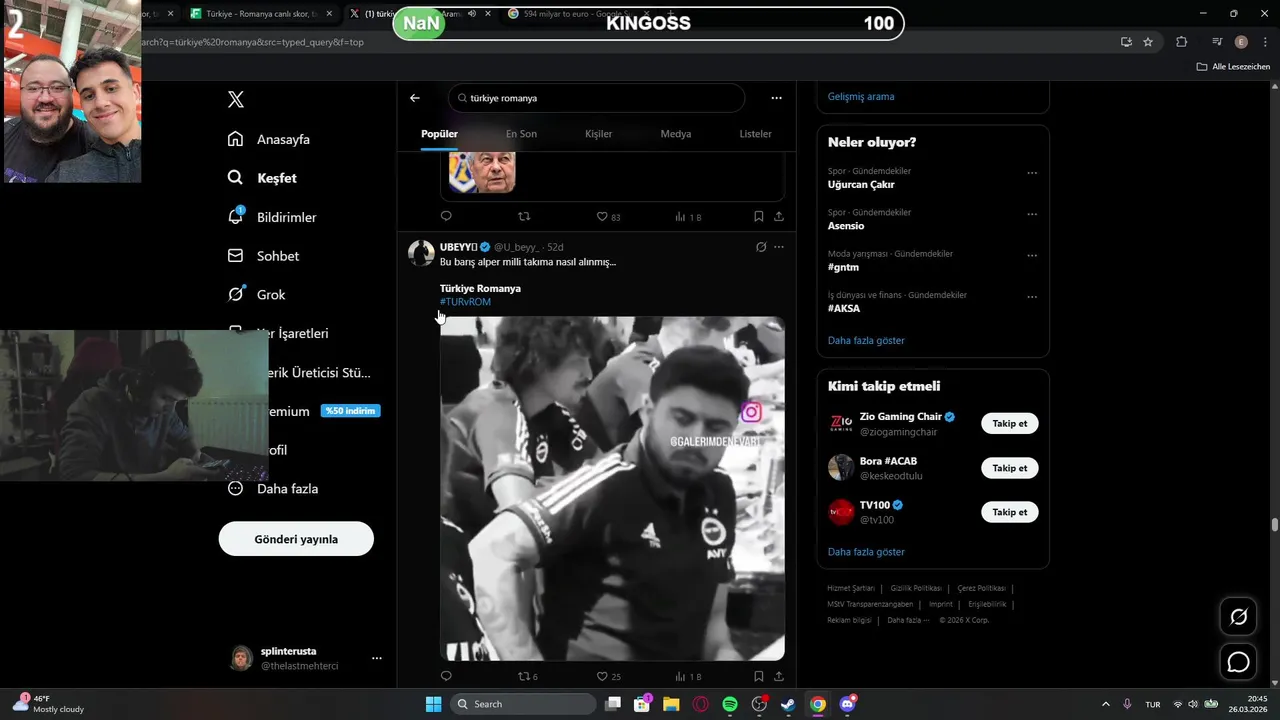This screenshot has height=720, width=1280.
Task: Switch to Medya tab
Action: [x=677, y=134]
